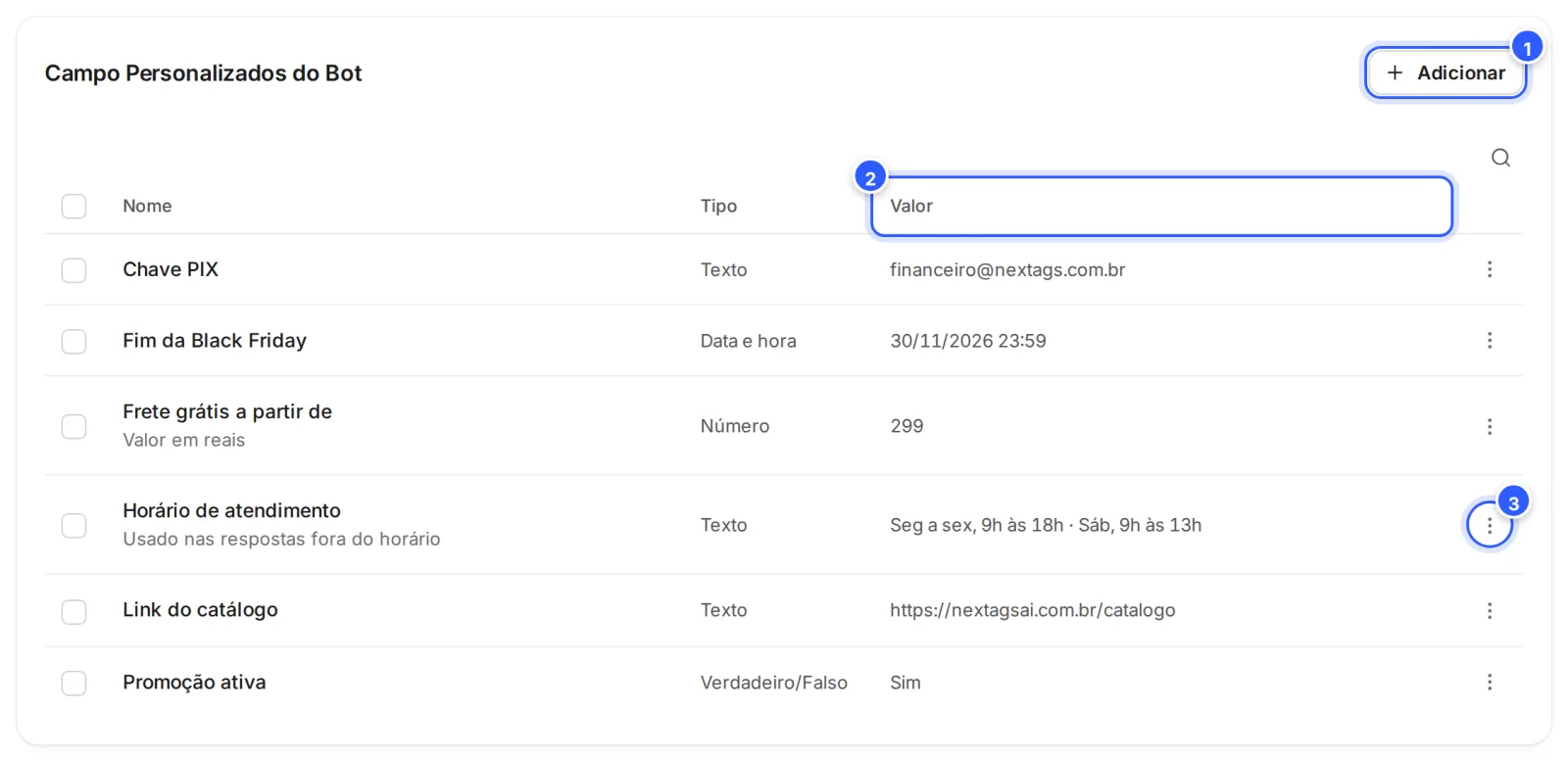
Task: Open options menu for Chave PIX row
Action: tap(1490, 269)
